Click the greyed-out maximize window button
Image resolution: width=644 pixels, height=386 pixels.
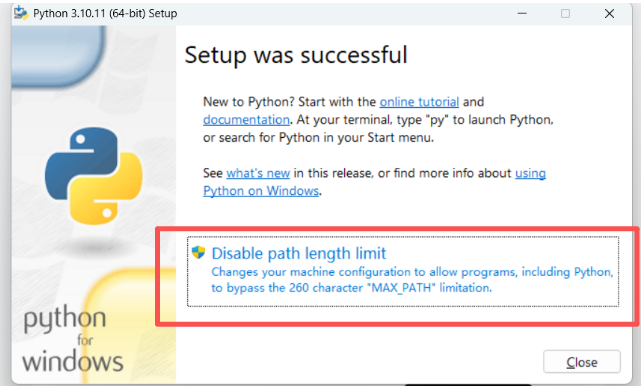pos(566,14)
